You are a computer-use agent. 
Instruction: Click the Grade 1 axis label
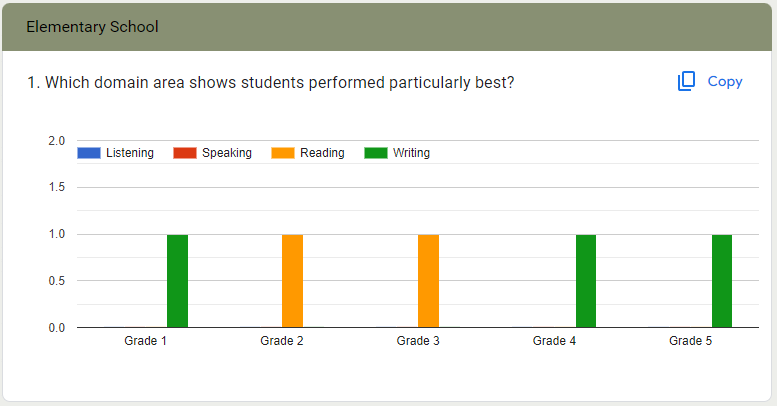pos(146,341)
